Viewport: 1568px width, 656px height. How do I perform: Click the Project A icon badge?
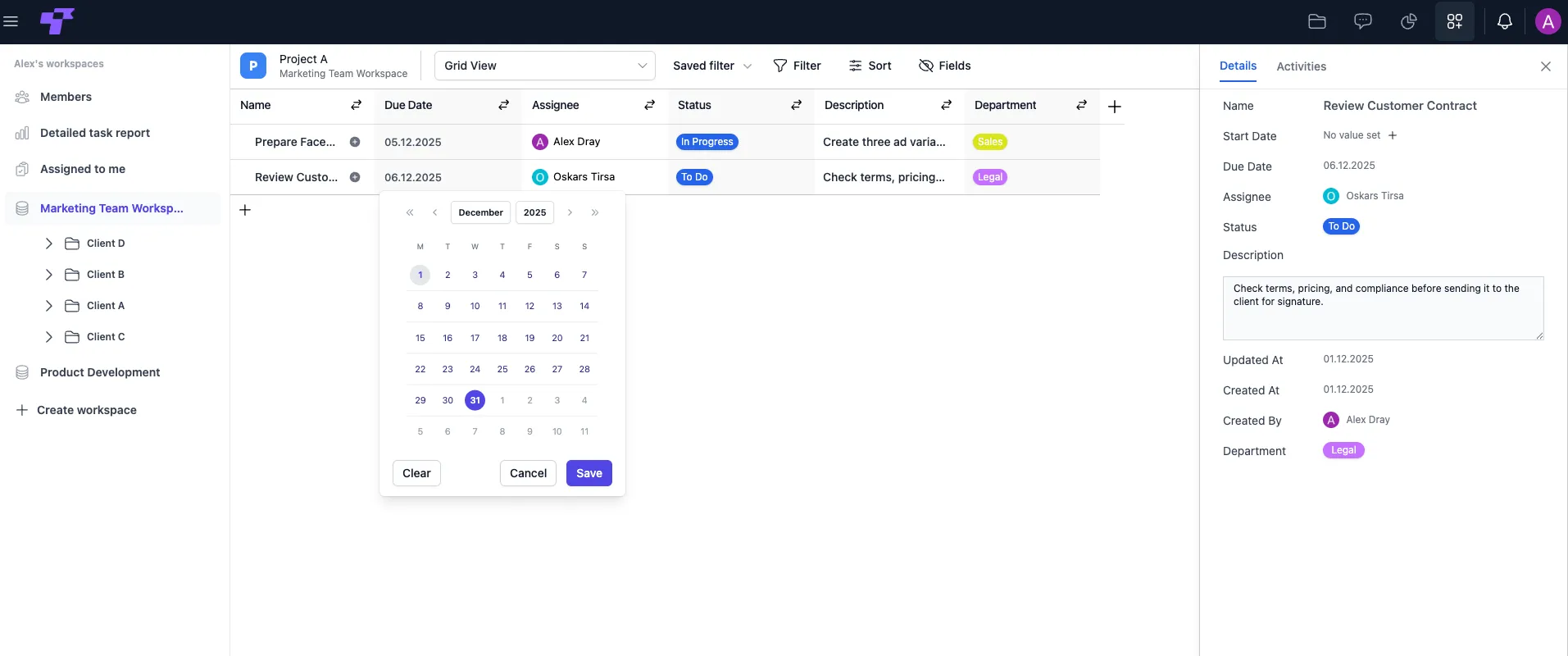(253, 66)
